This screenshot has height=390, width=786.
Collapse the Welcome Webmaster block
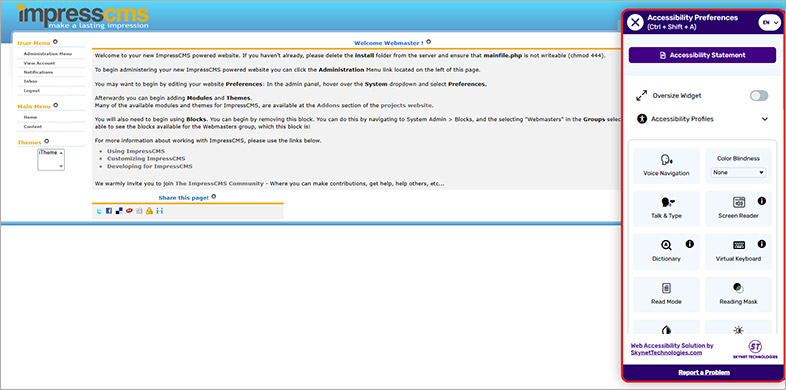pyautogui.click(x=429, y=42)
